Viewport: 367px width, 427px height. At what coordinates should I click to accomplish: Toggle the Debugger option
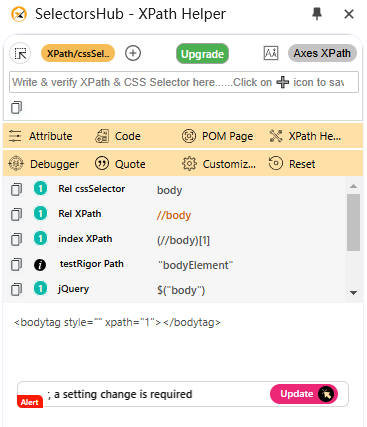(43, 164)
